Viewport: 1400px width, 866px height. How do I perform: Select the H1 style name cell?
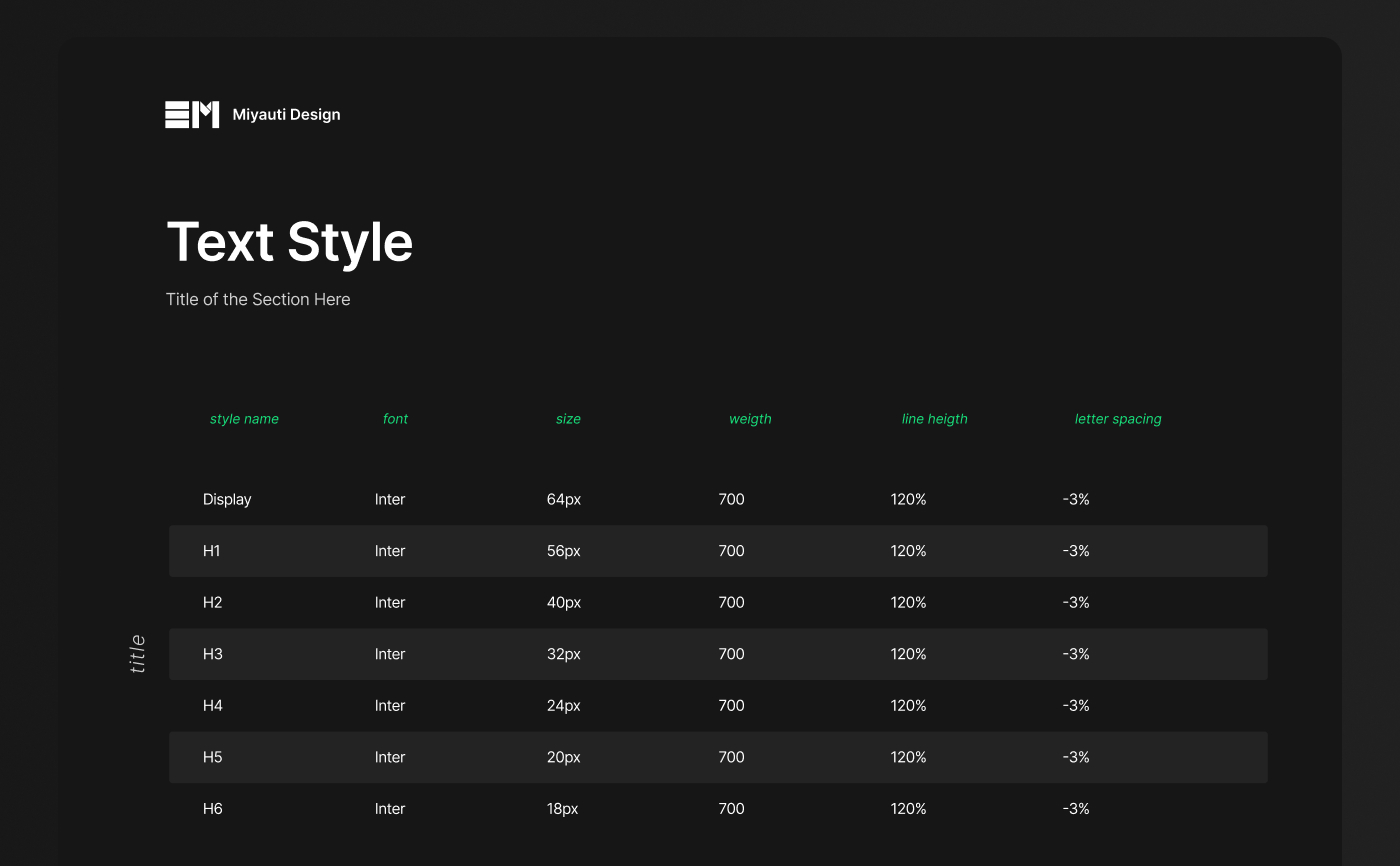pyautogui.click(x=211, y=551)
